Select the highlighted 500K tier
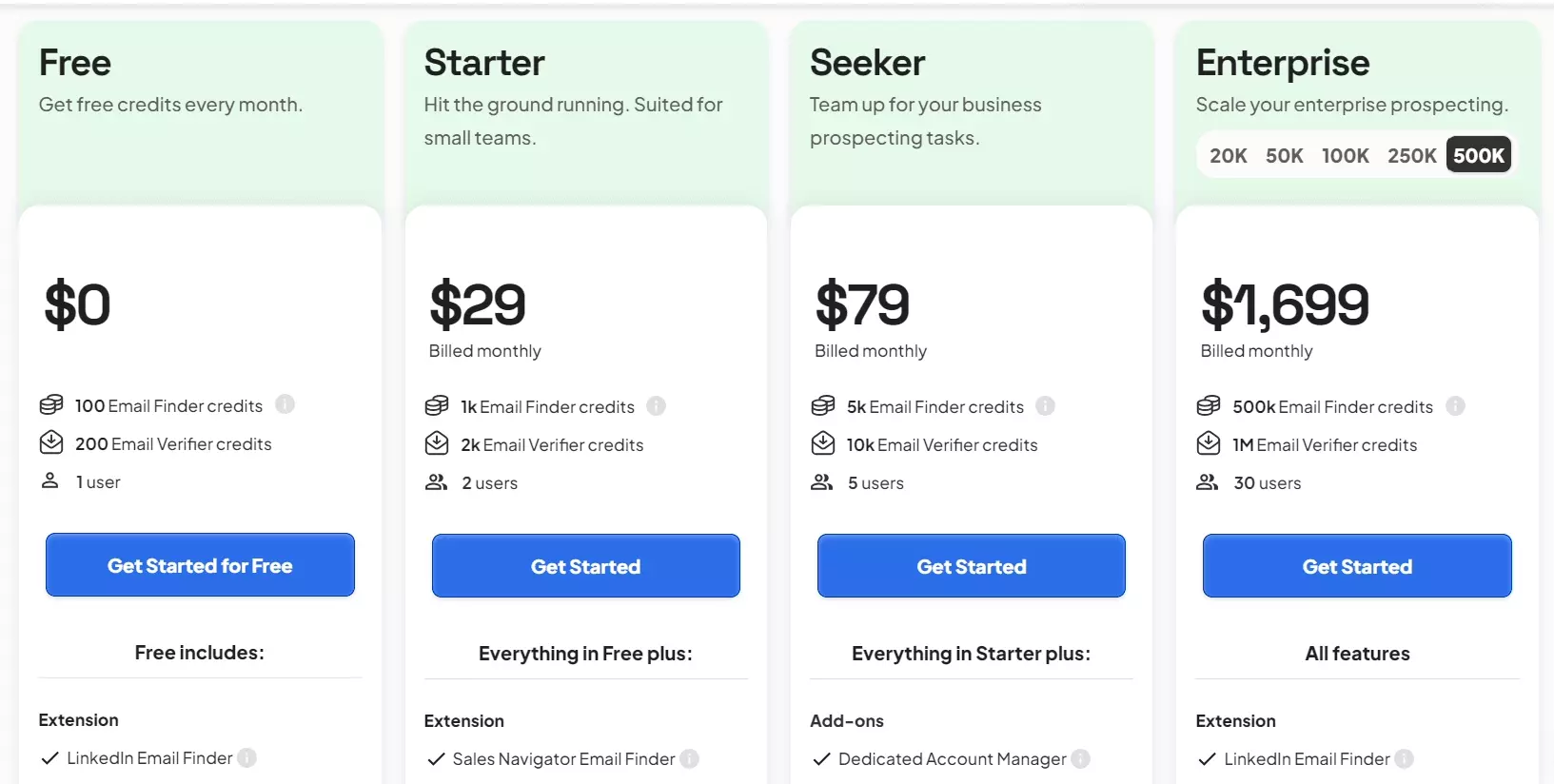The height and width of the screenshot is (784, 1554). coord(1478,154)
